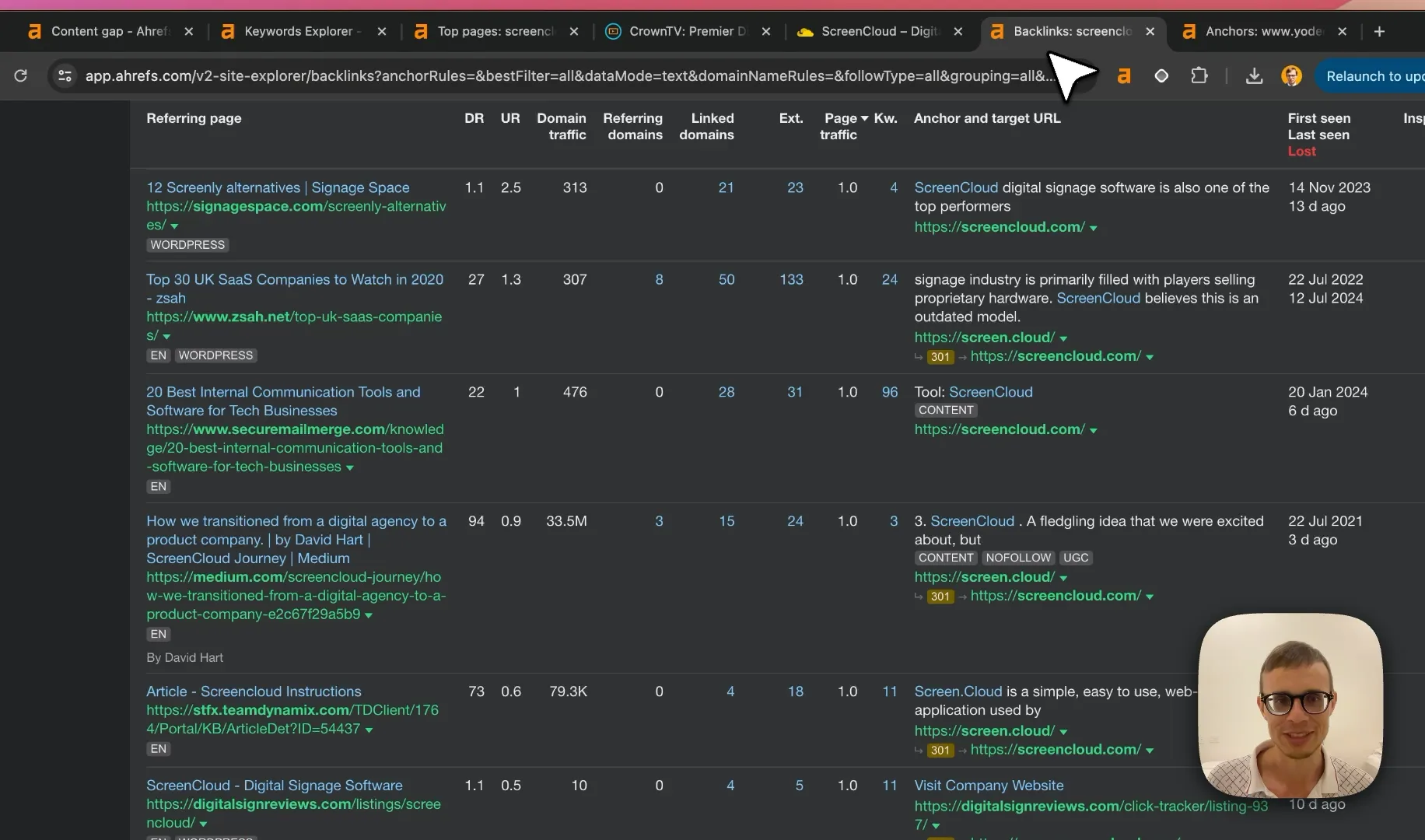Click the presenter webcam thumbnail

(1290, 705)
